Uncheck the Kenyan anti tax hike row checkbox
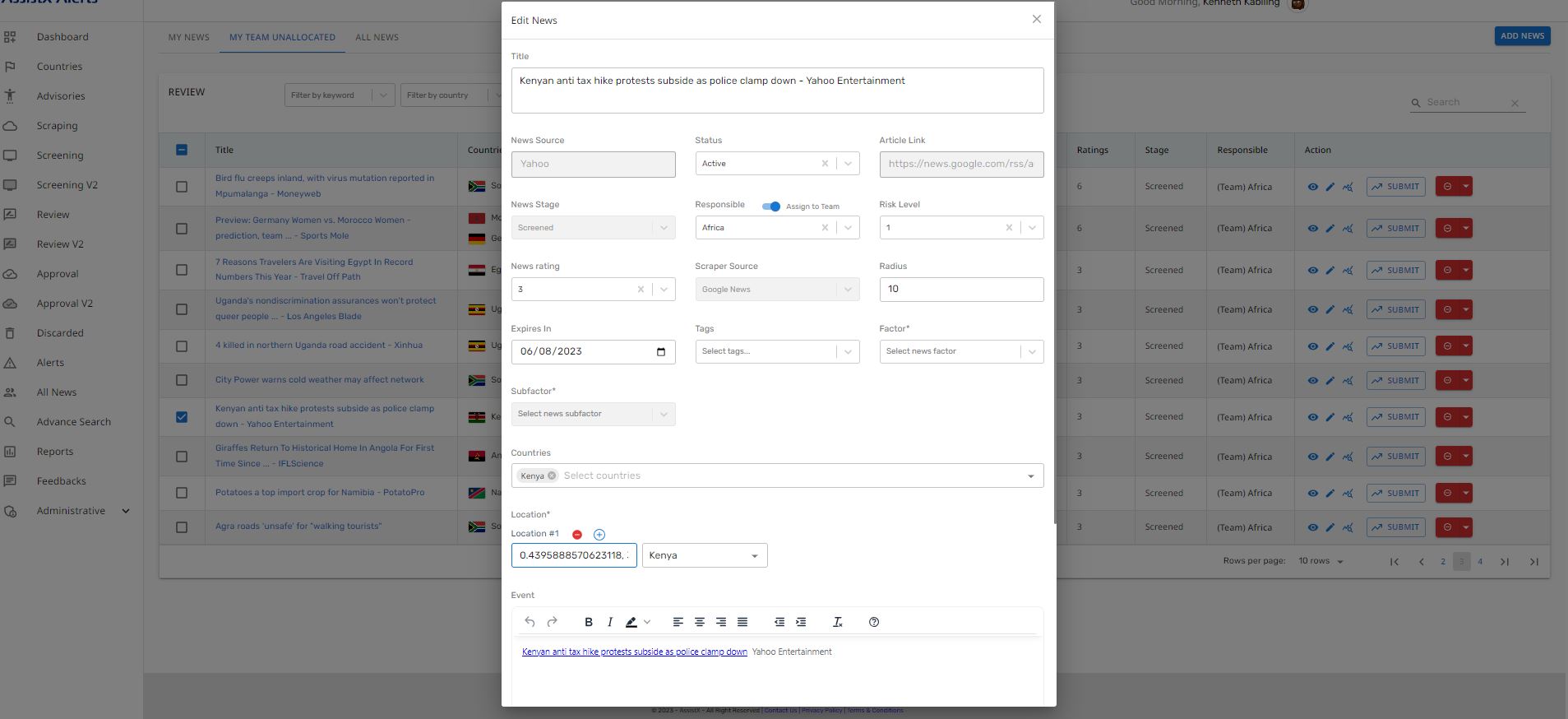 click(x=182, y=417)
